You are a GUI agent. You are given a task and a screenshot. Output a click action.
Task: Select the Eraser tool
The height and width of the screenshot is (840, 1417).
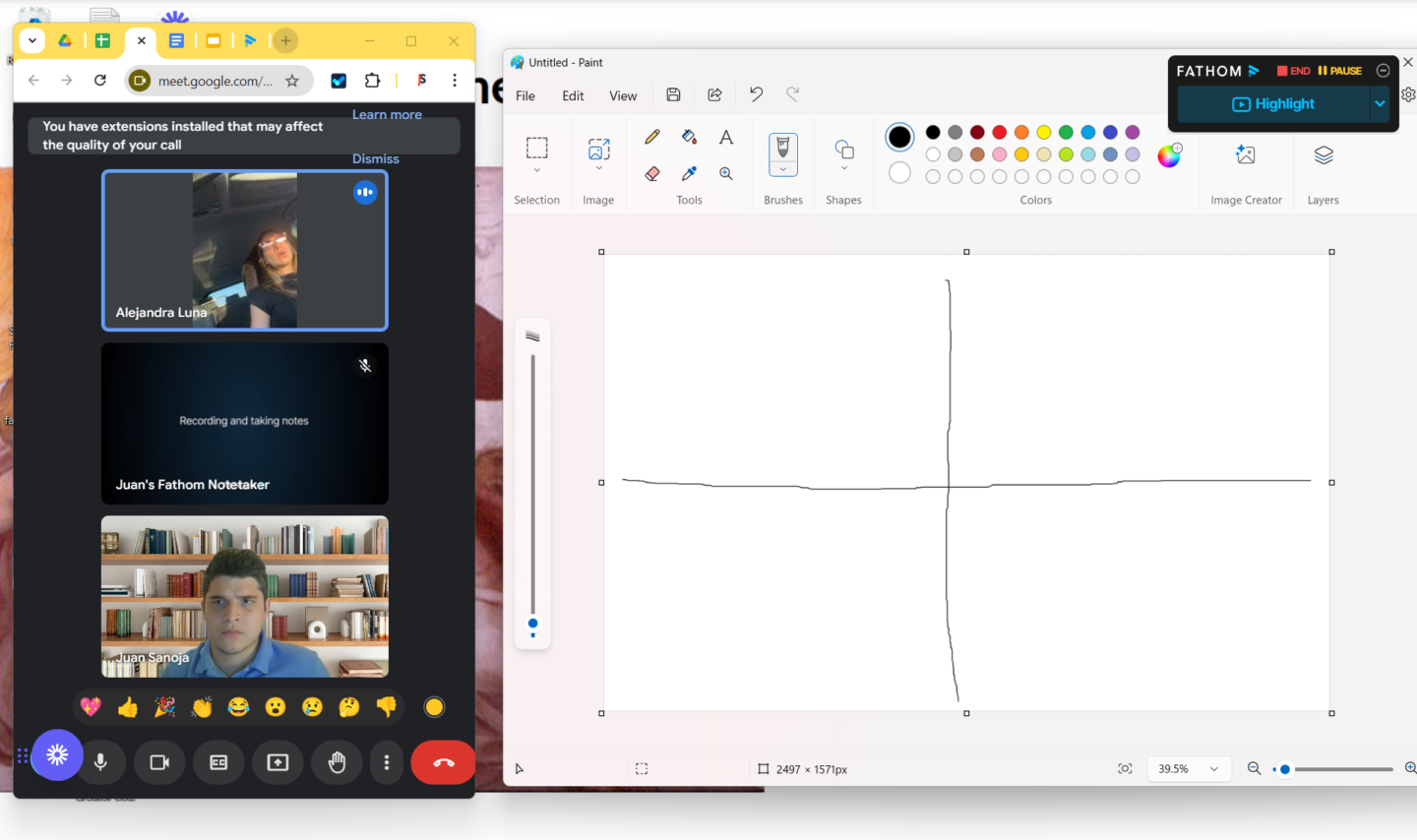pos(652,174)
